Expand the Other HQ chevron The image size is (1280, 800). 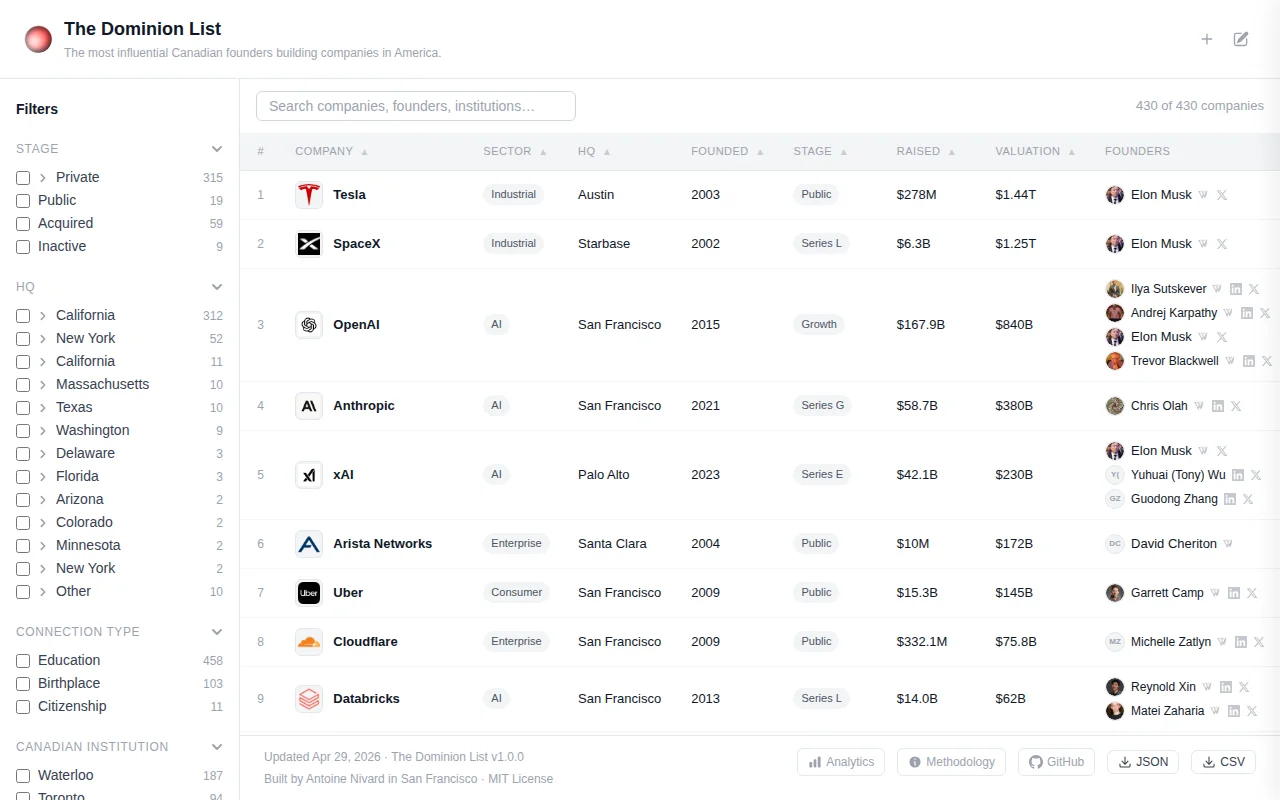43,592
